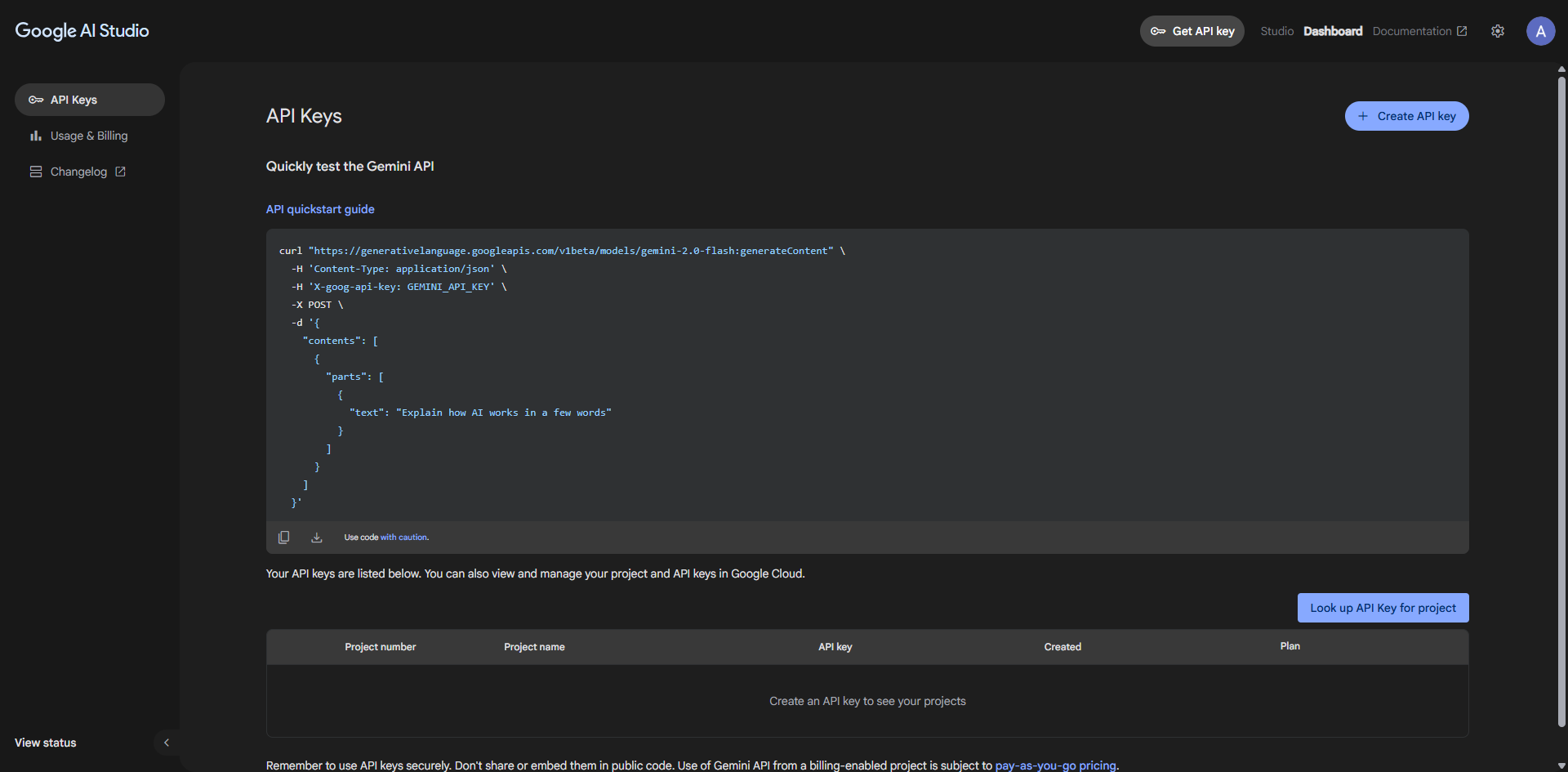Open the account avatar menu
Image resolution: width=1568 pixels, height=772 pixels.
click(x=1540, y=31)
